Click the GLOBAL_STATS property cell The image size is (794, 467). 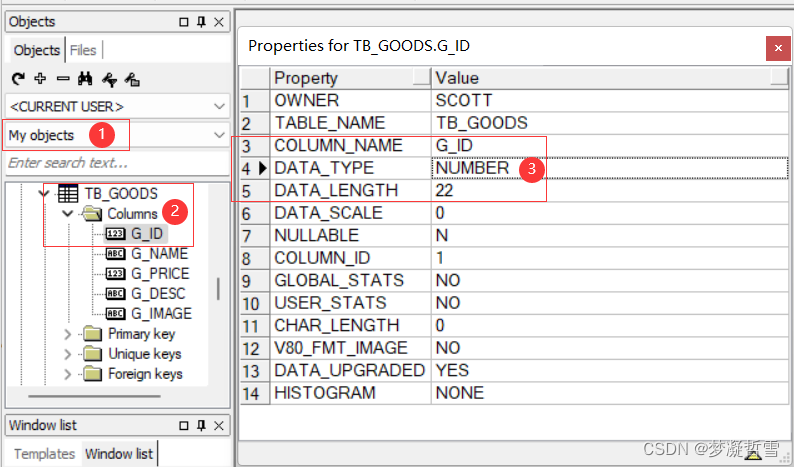(x=350, y=280)
